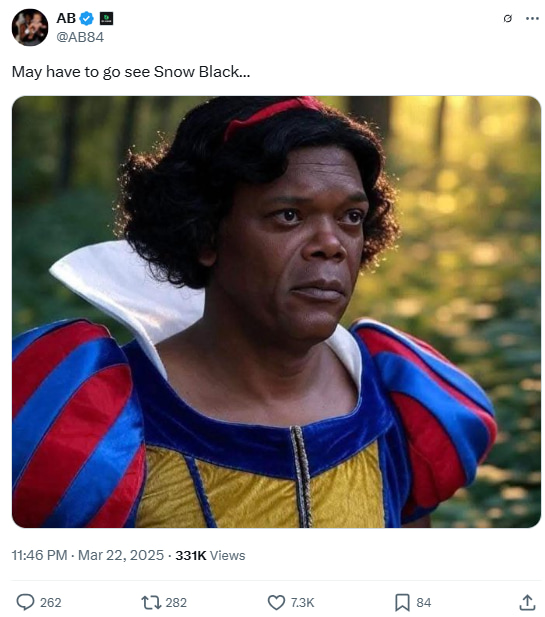This screenshot has height=617, width=545.
Task: Open the 331K Views analytics
Action: (x=210, y=555)
